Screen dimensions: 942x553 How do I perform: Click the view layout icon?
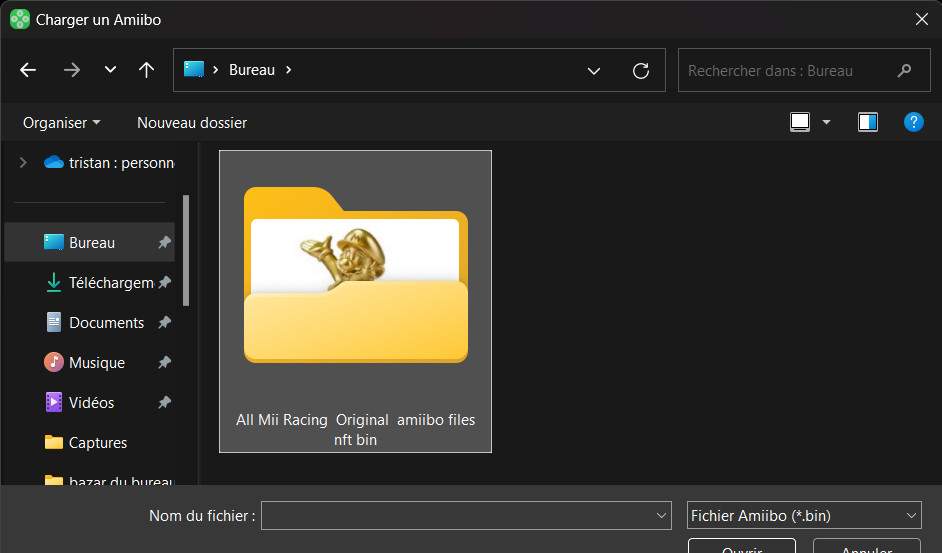[800, 122]
